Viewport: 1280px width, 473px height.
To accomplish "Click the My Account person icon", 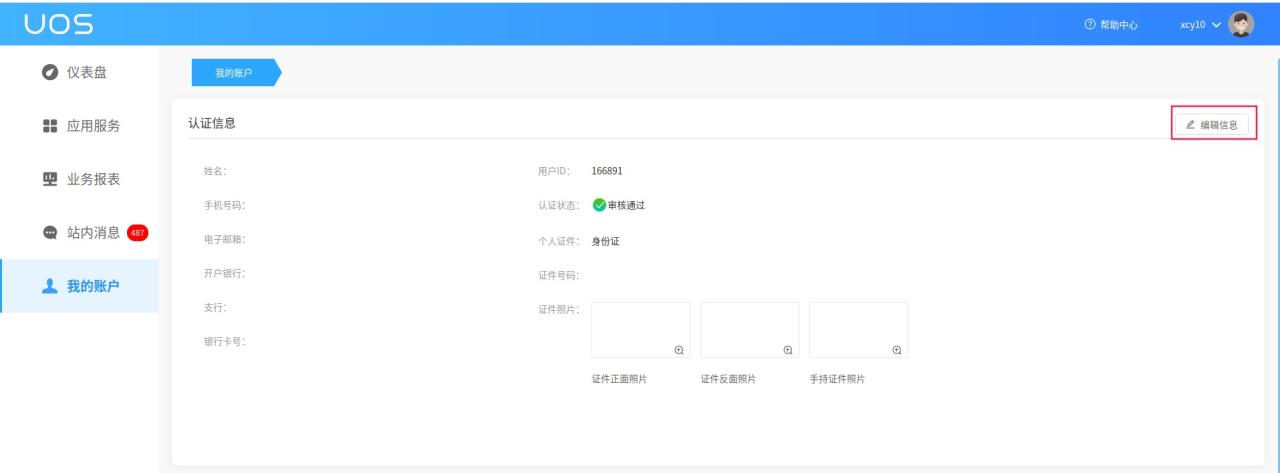I will 50,287.
